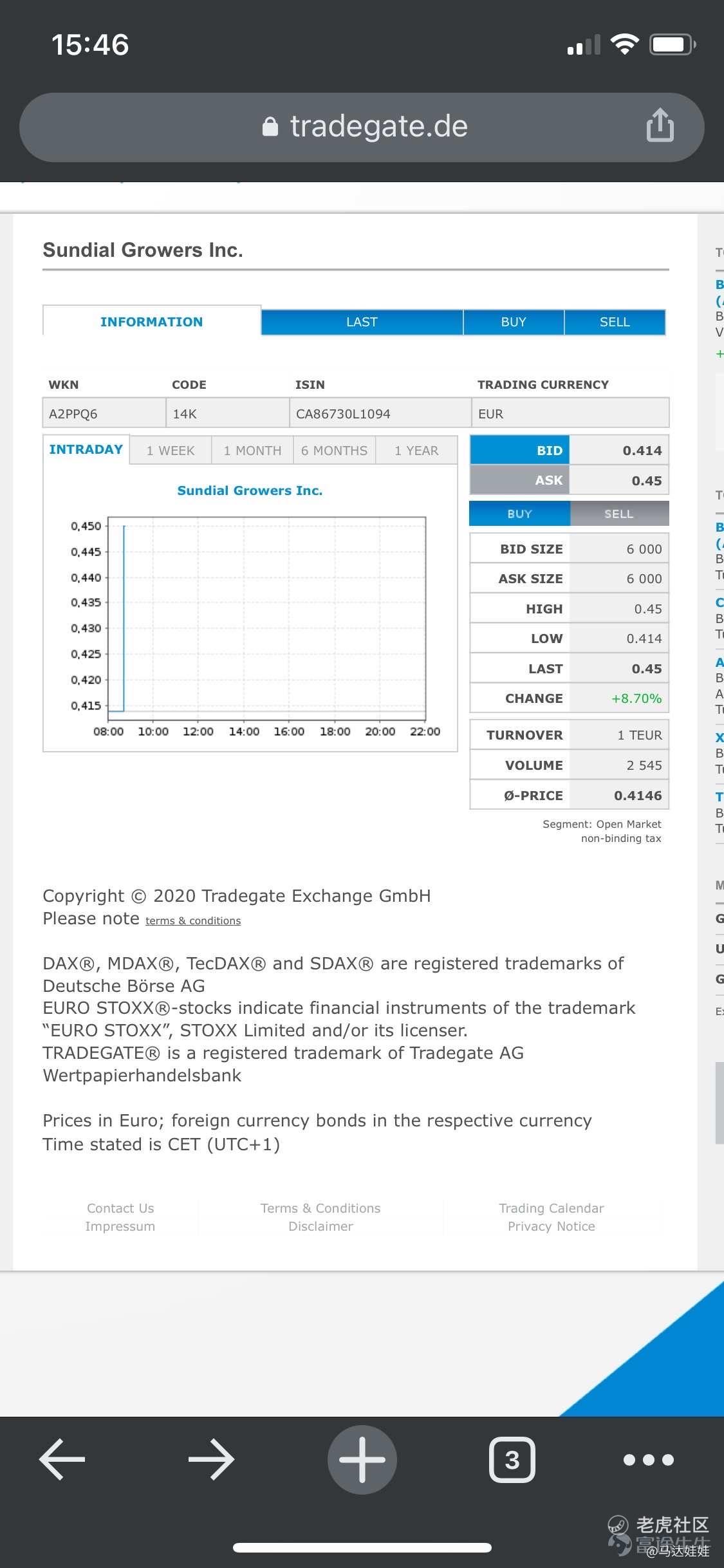Tap the LAST price value 0.45
This screenshot has width=724, height=1568.
(647, 669)
